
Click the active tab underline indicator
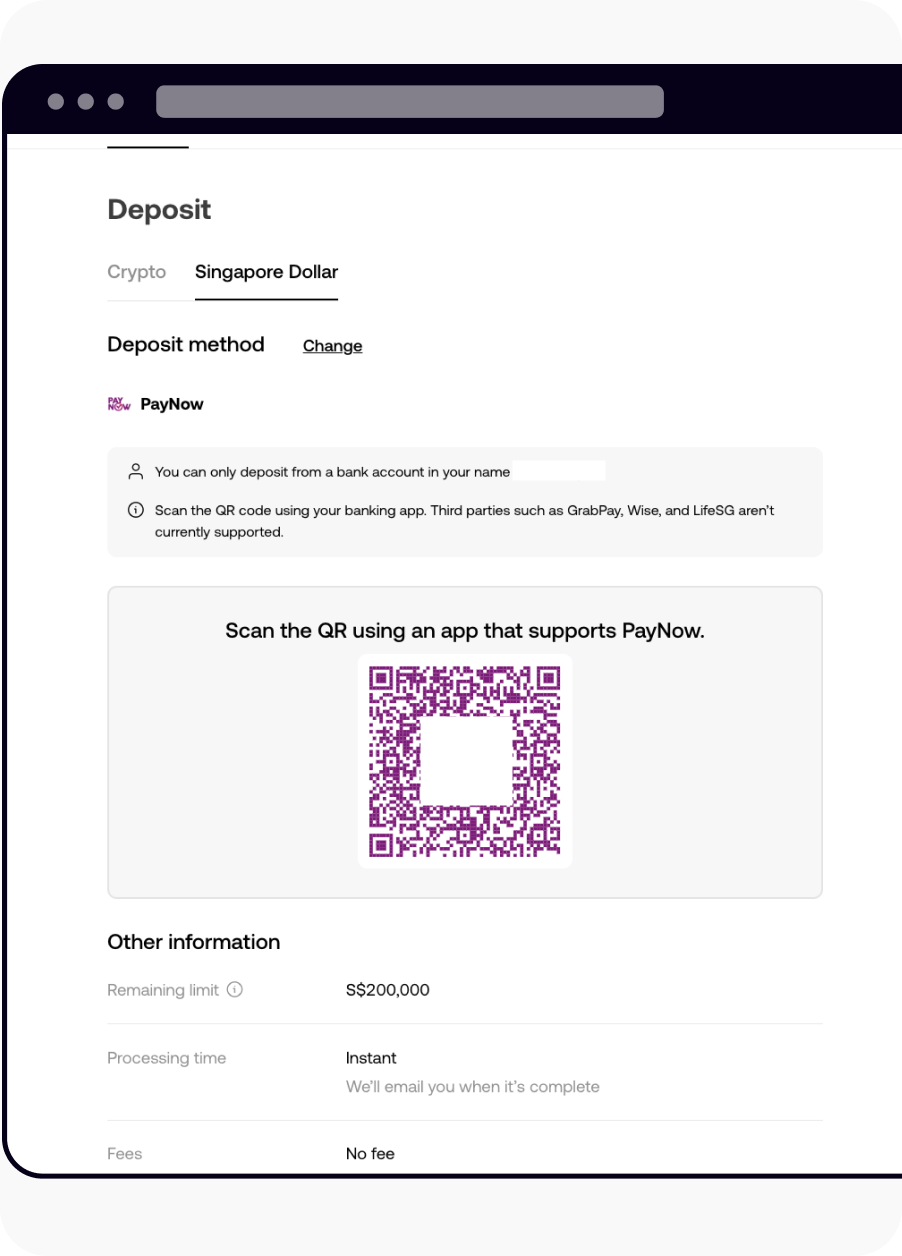[x=266, y=297]
